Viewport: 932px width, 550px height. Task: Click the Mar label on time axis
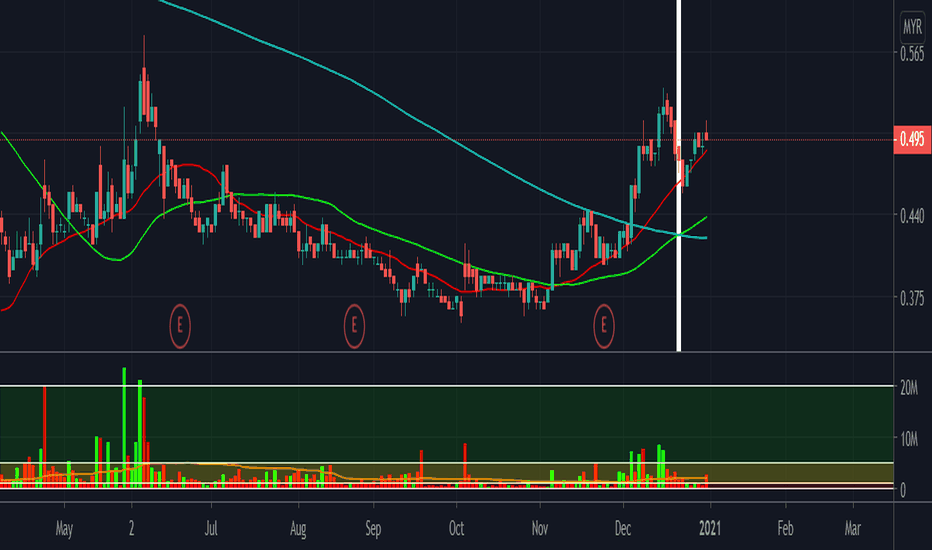tap(852, 528)
